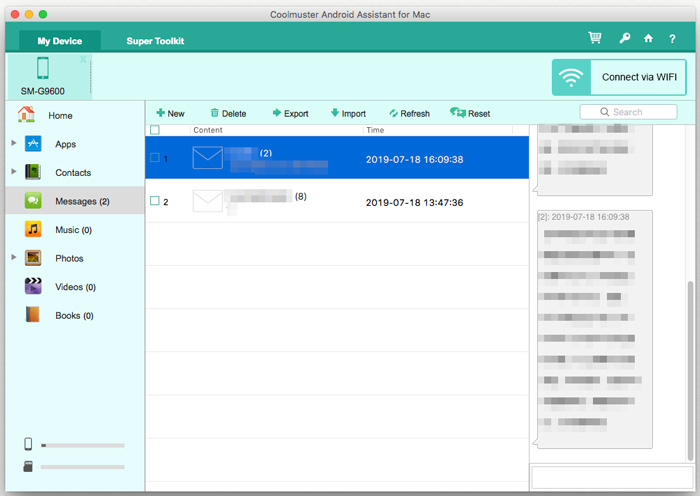Sort by the Content column header
This screenshot has width=700, height=496.
coord(208,130)
